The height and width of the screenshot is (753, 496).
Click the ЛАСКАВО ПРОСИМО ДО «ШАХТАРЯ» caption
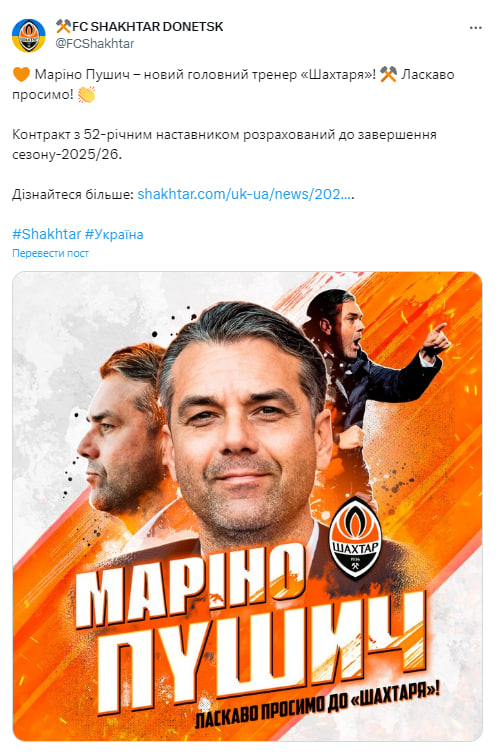coord(317,706)
